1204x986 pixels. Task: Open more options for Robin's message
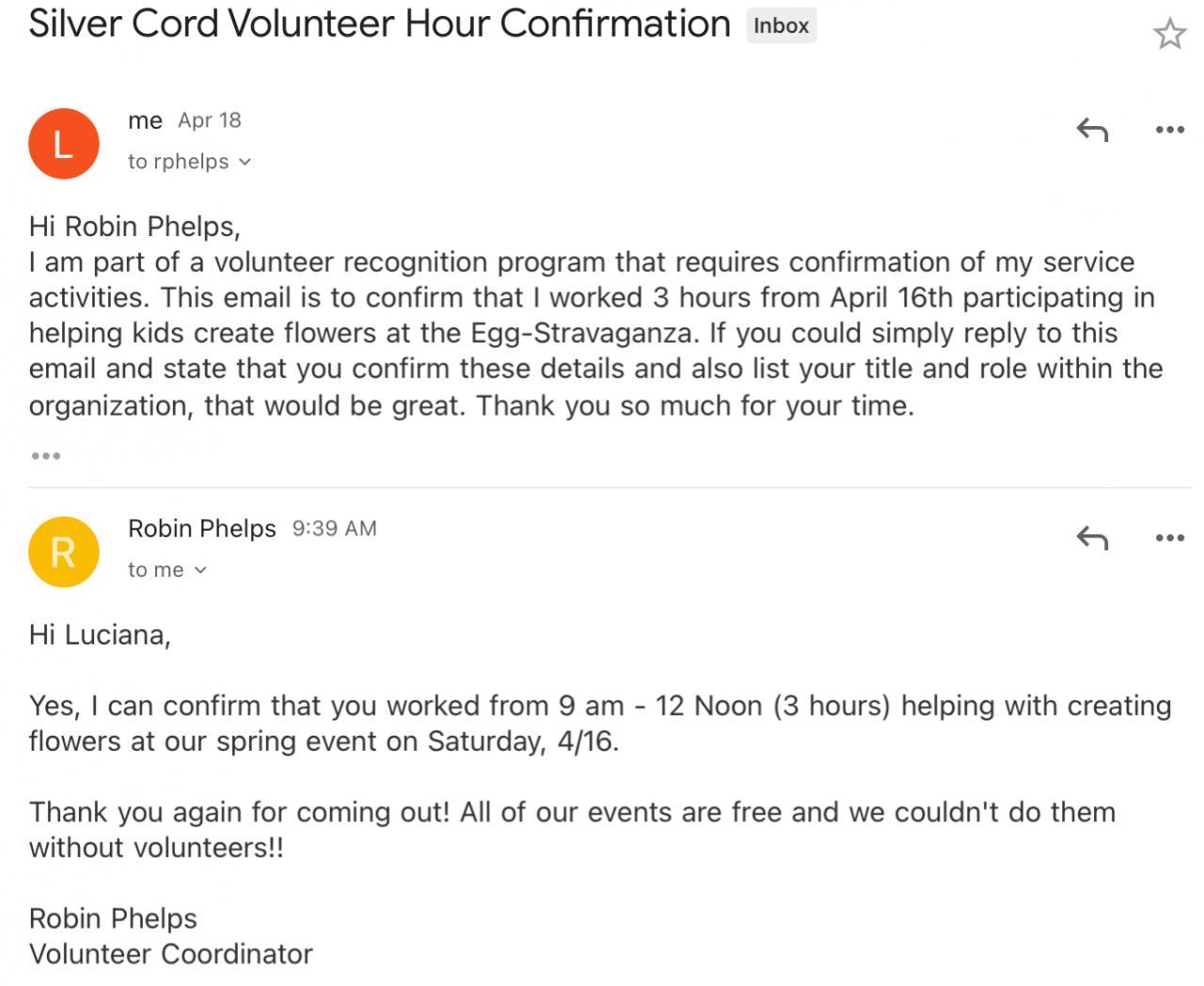(x=1169, y=538)
